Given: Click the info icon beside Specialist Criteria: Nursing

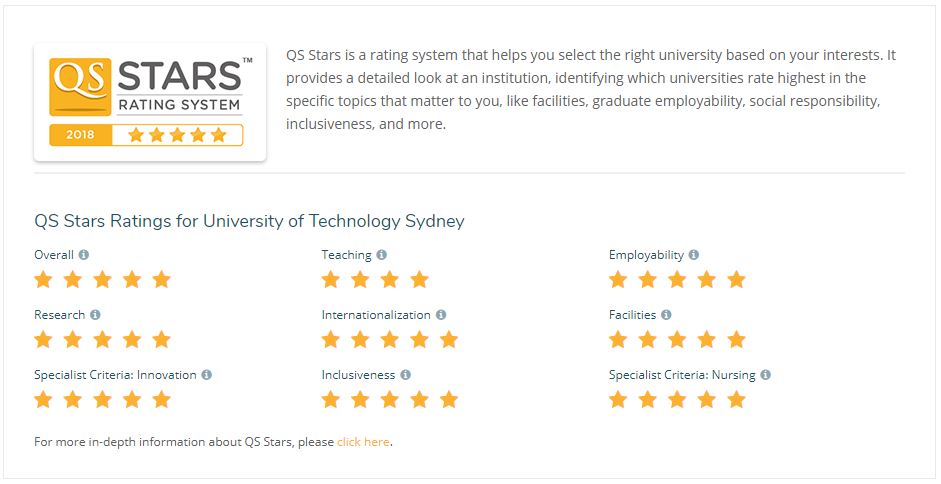Looking at the screenshot, I should (766, 375).
